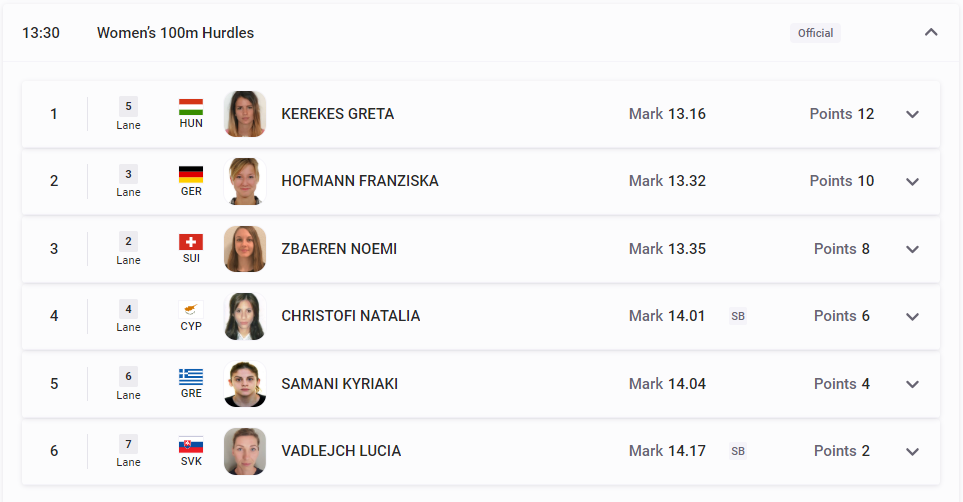Click the Cyprus flag icon
This screenshot has height=502, width=963.
191,309
